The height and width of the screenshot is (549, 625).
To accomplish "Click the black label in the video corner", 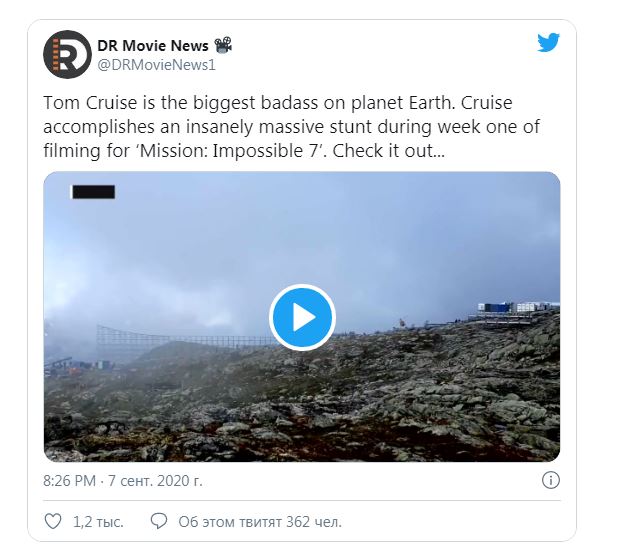I will pyautogui.click(x=93, y=191).
